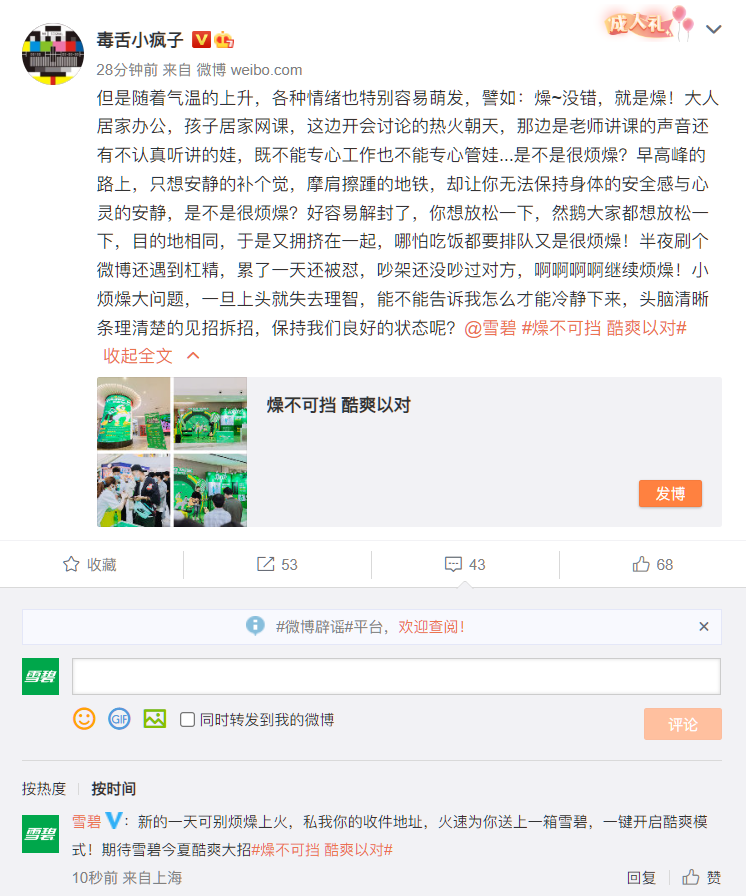Click the 毒舌小疯子 profile avatar
Image resolution: width=746 pixels, height=896 pixels.
(x=53, y=54)
